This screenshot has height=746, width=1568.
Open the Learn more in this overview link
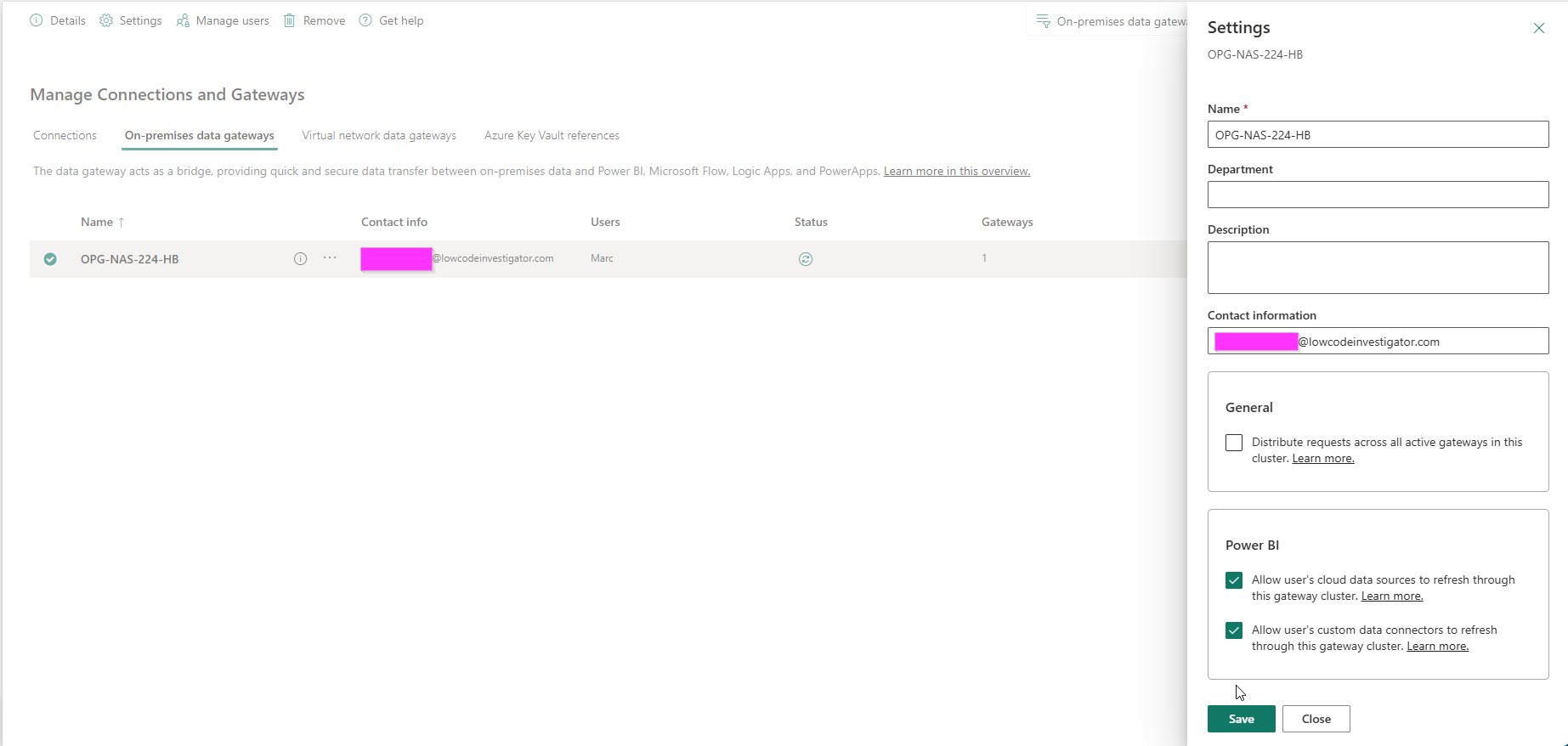956,171
